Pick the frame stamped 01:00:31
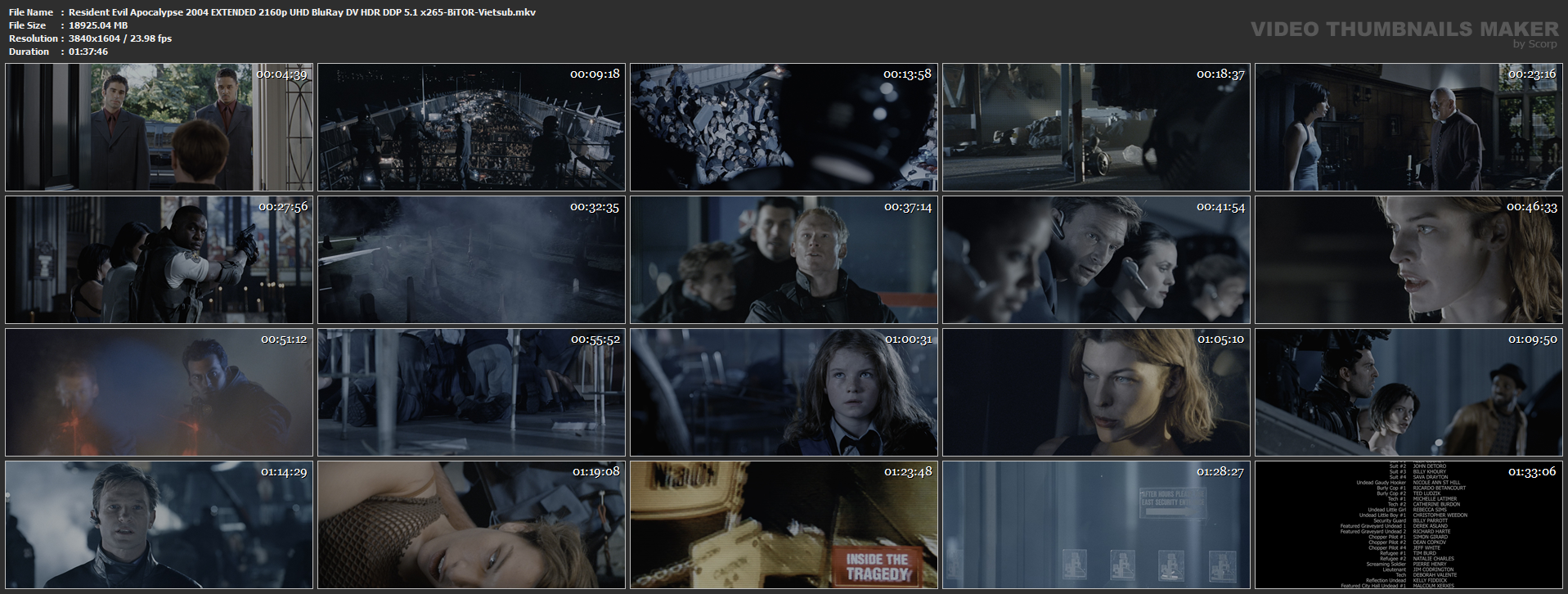 [x=784, y=392]
